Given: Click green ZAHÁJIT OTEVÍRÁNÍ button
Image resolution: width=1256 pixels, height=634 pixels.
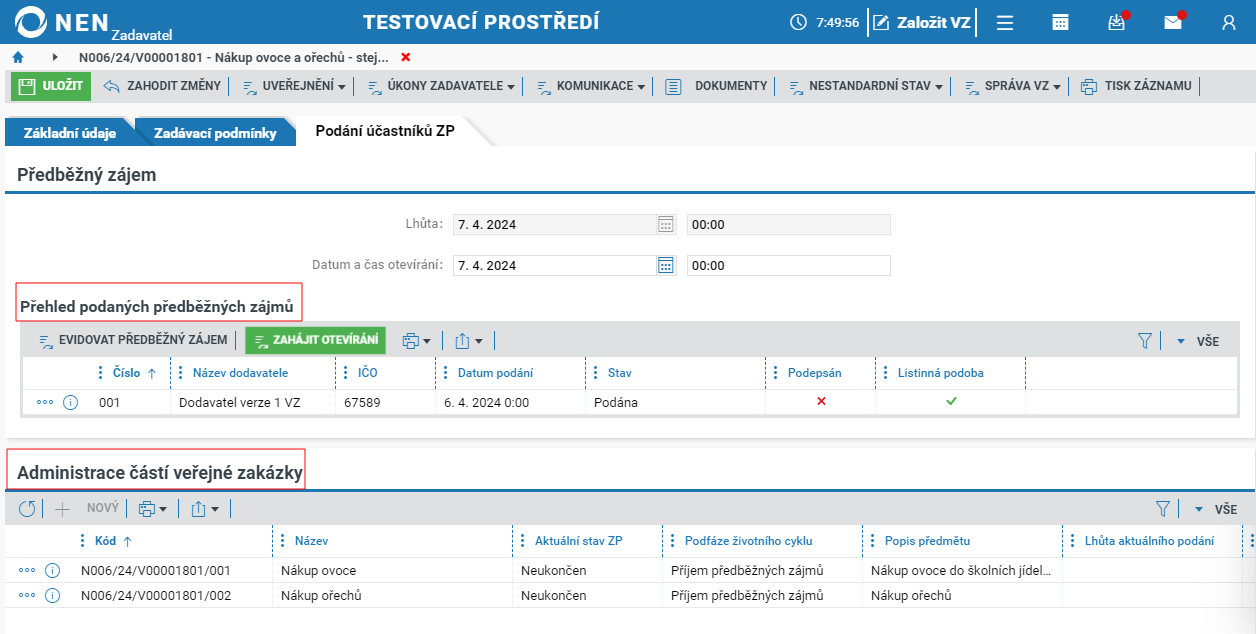Looking at the screenshot, I should tap(315, 341).
